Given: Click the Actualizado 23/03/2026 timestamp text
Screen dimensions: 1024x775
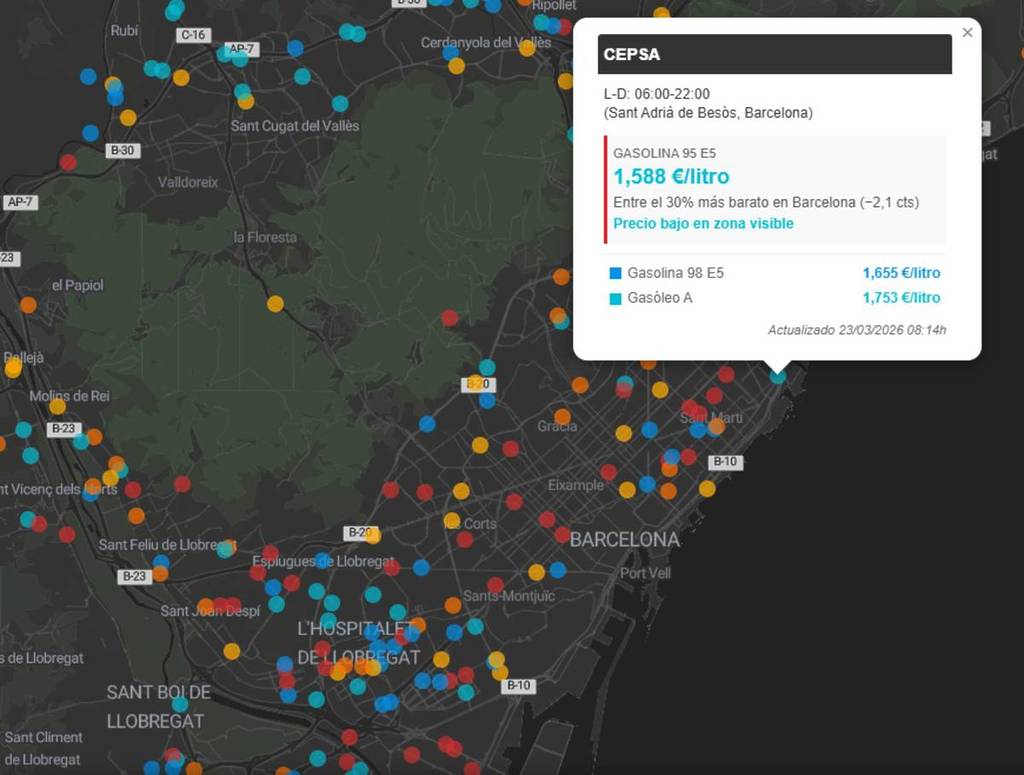Looking at the screenshot, I should (x=856, y=330).
